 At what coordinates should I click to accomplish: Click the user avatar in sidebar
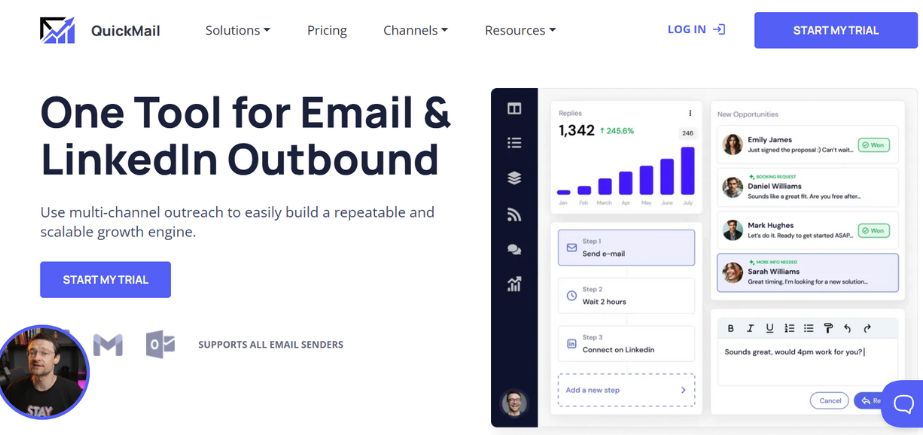click(x=514, y=404)
